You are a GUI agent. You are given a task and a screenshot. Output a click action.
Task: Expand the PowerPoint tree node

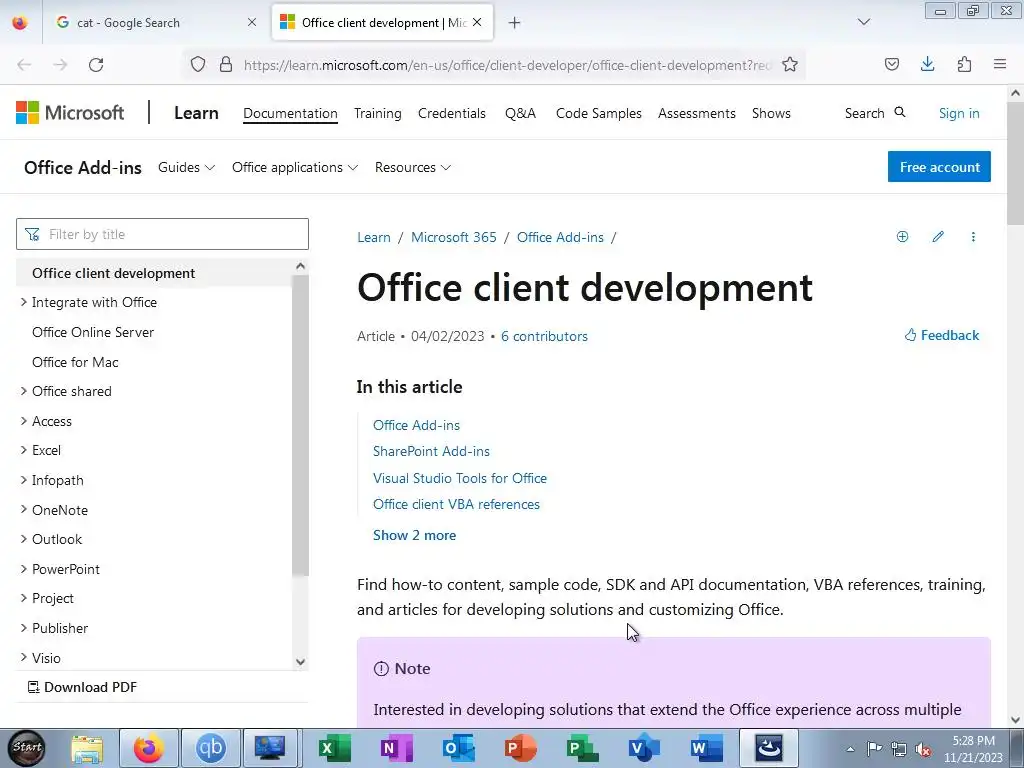pyautogui.click(x=24, y=569)
